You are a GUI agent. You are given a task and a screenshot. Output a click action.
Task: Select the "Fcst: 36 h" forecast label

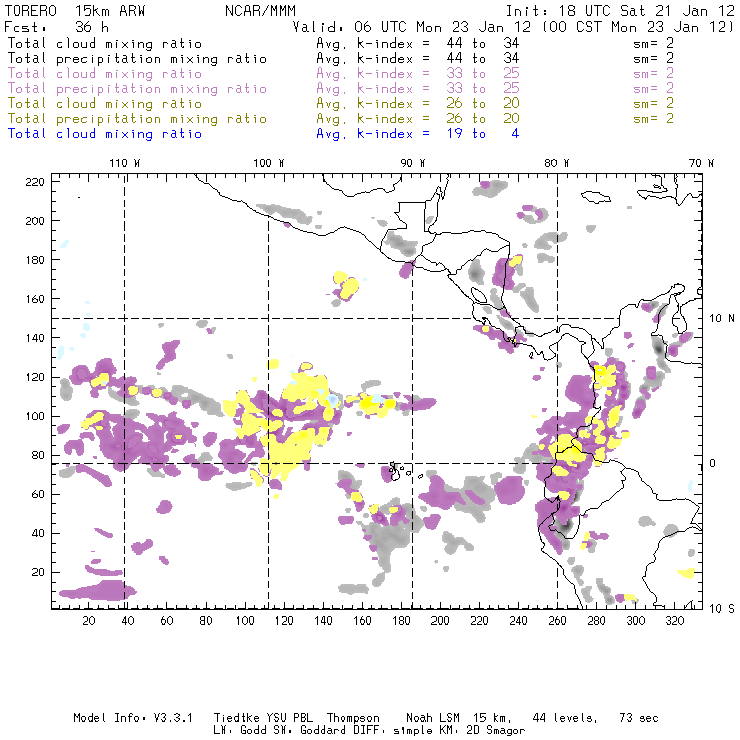56,27
